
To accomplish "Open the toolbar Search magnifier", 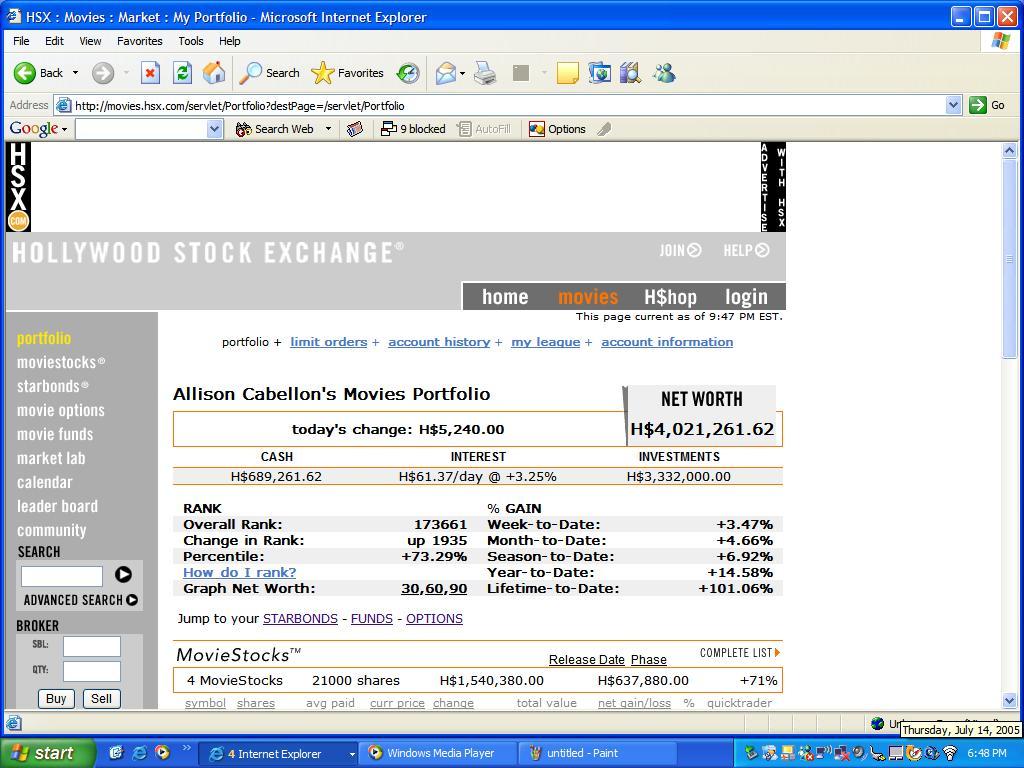I will tap(269, 73).
